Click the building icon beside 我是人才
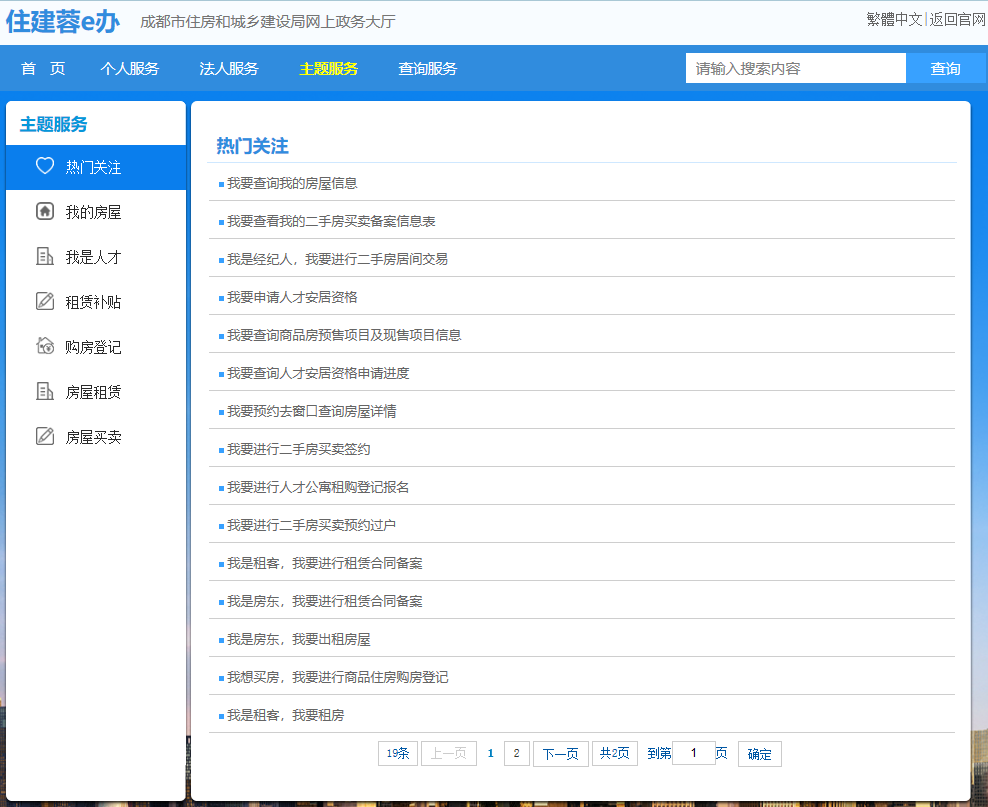Screen dimensions: 988x807 tap(45, 256)
